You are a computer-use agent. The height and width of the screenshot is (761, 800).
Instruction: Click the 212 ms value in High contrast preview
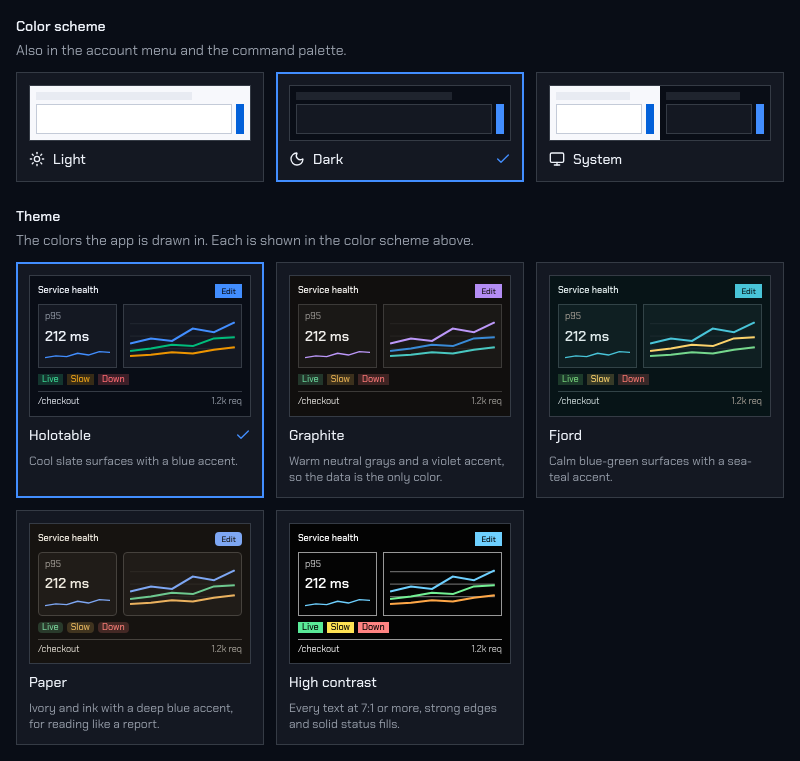point(327,584)
